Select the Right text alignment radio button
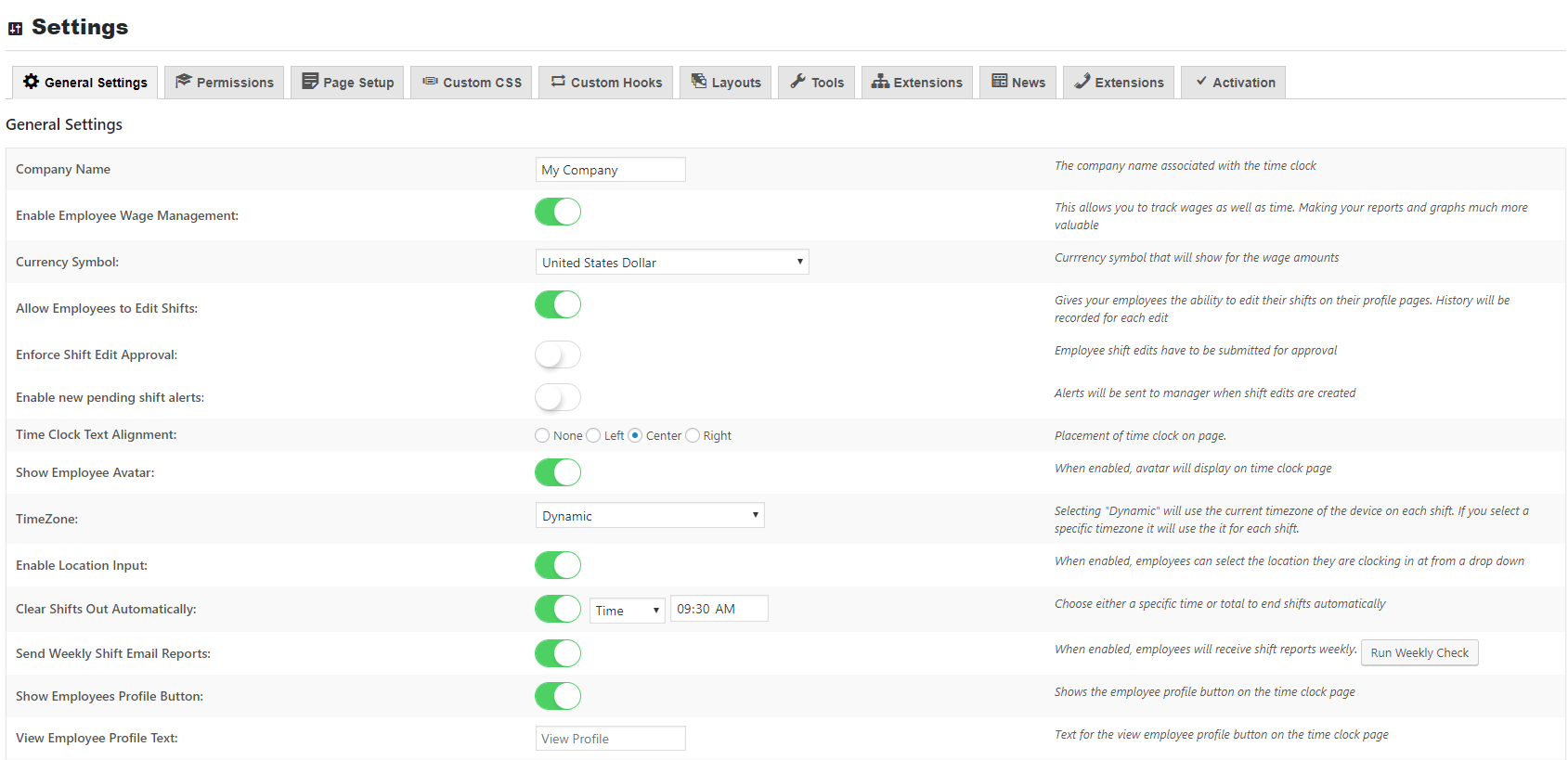The width and height of the screenshot is (1568, 760). 693,436
